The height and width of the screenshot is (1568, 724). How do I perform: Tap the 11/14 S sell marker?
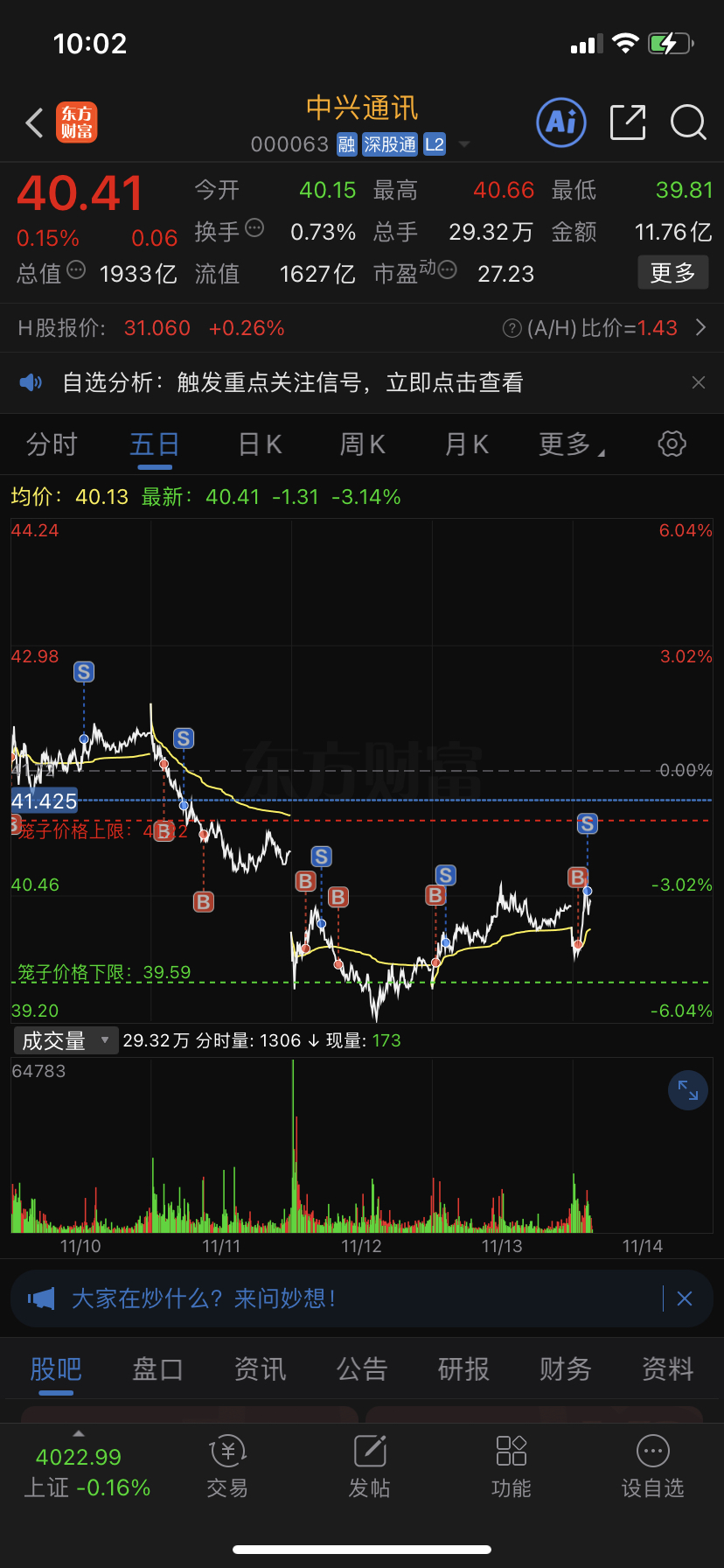click(x=588, y=823)
